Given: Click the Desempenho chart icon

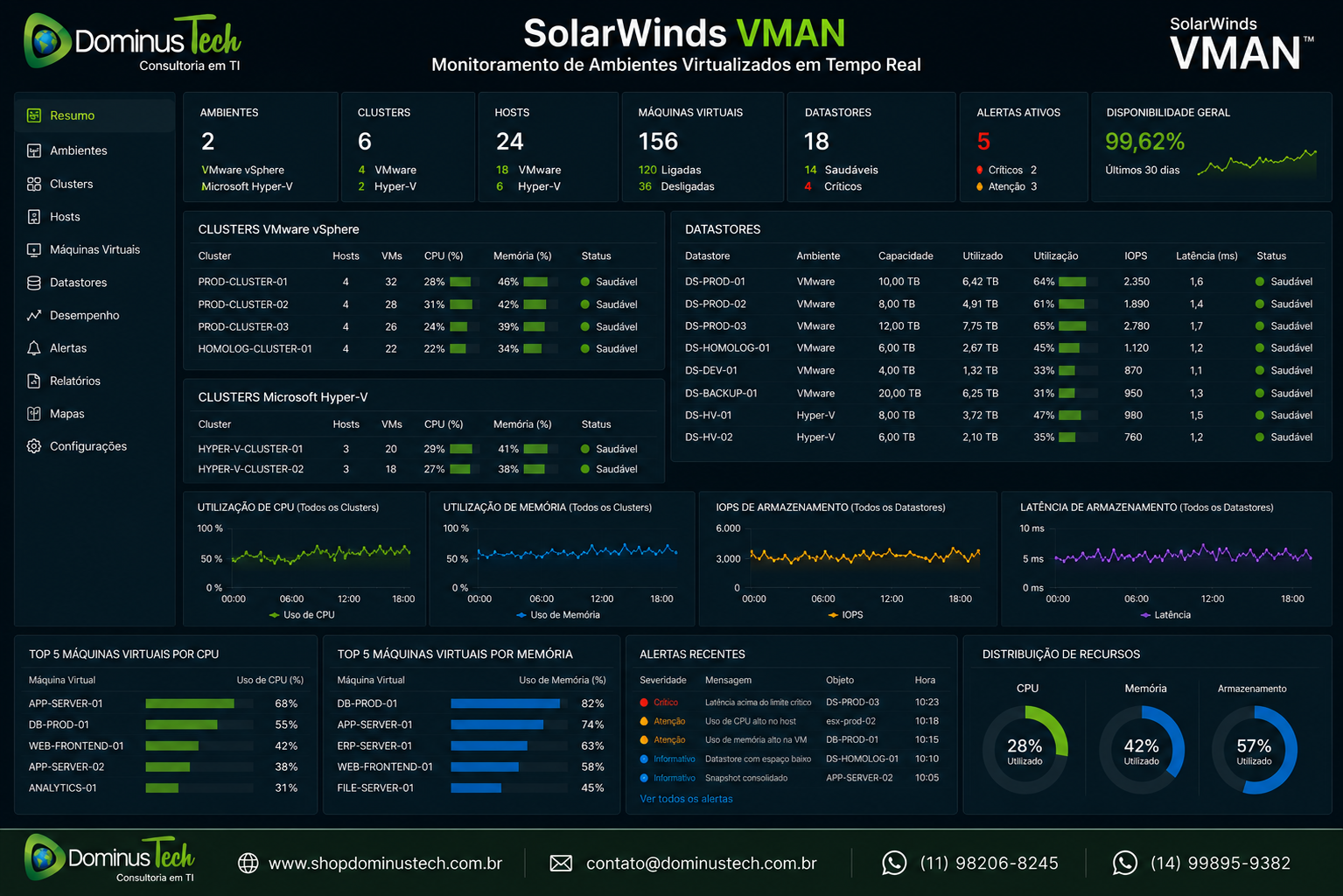Looking at the screenshot, I should (34, 315).
